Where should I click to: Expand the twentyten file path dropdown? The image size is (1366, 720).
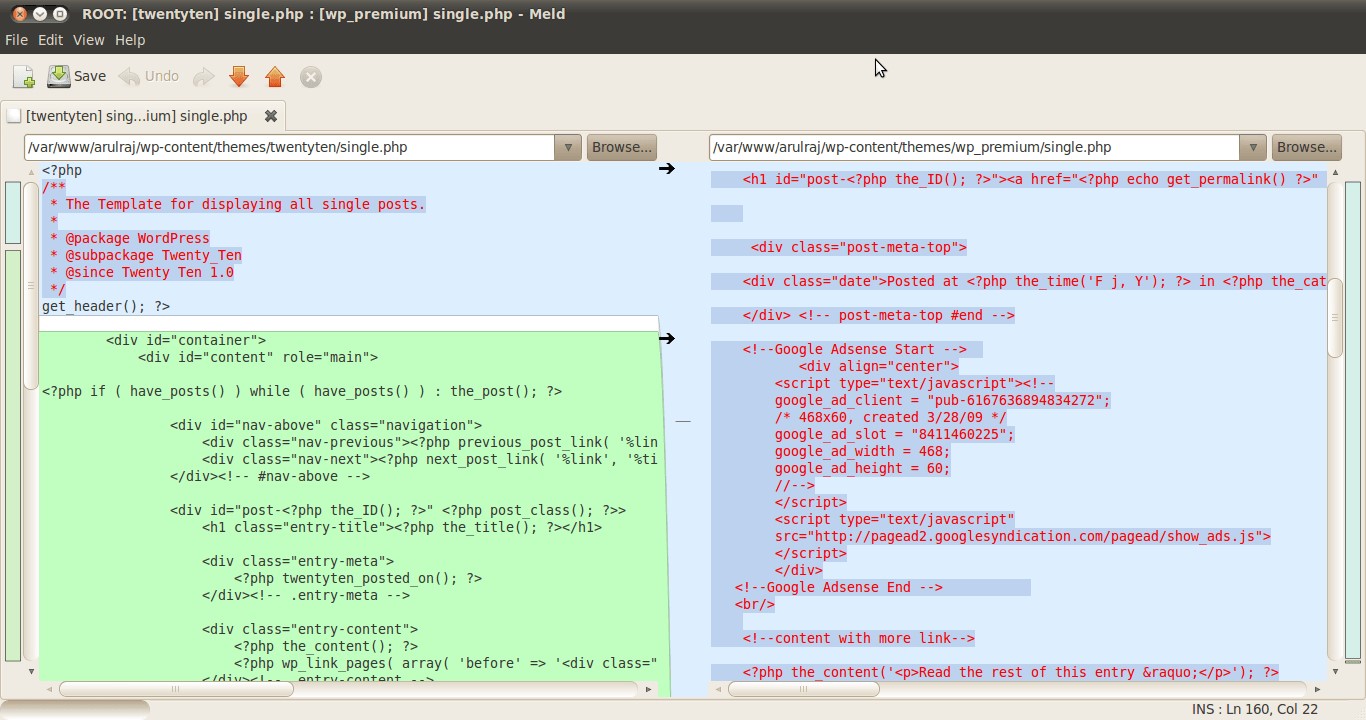click(x=568, y=147)
